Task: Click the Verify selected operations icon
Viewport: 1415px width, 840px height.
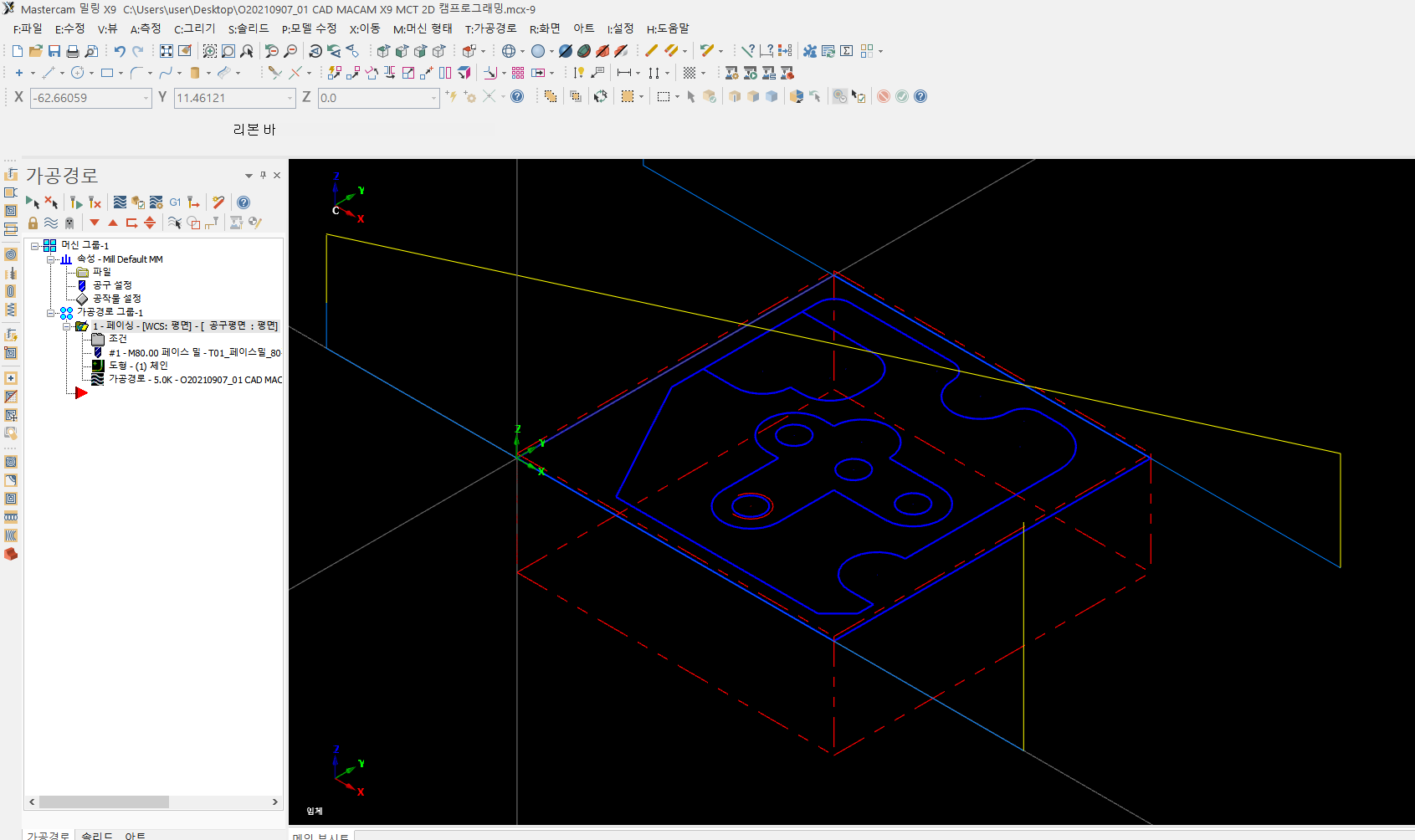Action: (138, 202)
